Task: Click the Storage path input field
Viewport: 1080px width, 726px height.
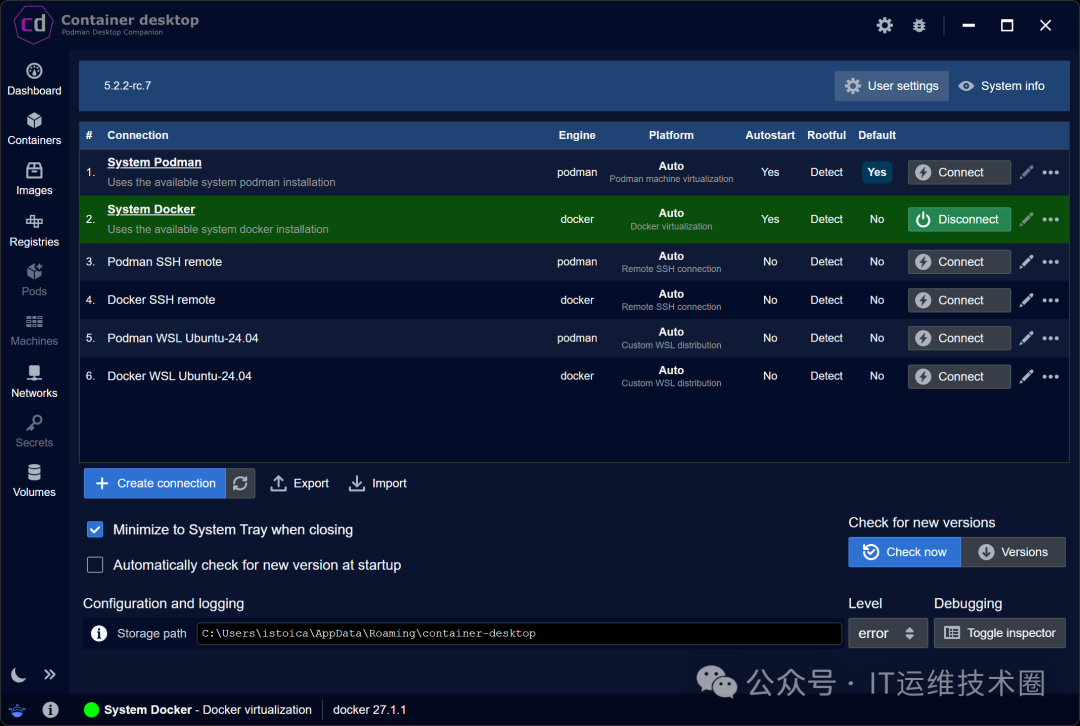Action: [519, 633]
